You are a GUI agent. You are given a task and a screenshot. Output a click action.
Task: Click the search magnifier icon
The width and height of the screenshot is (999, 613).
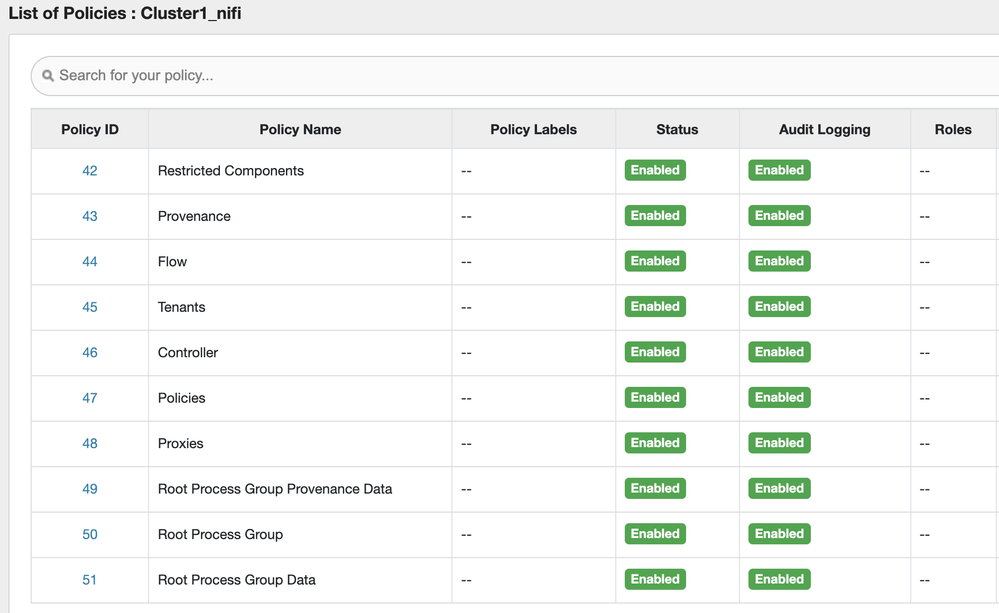point(48,76)
